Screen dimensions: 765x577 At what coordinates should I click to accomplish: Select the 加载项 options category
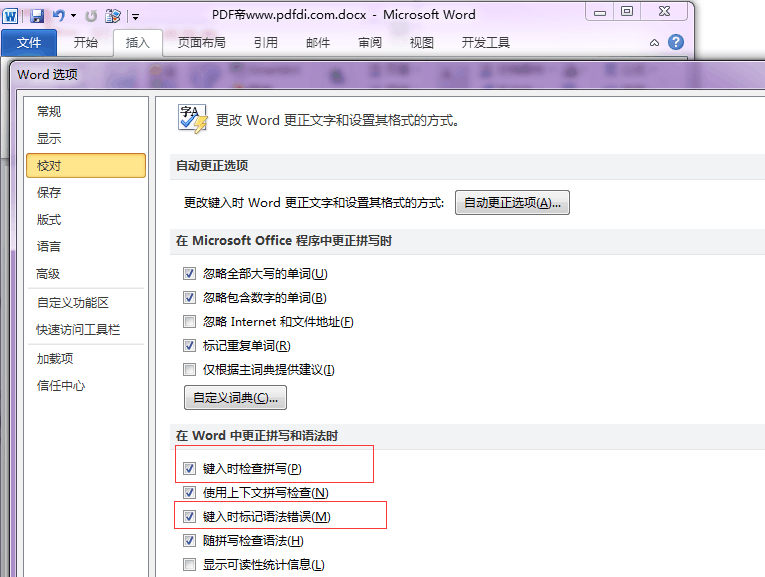click(86, 359)
